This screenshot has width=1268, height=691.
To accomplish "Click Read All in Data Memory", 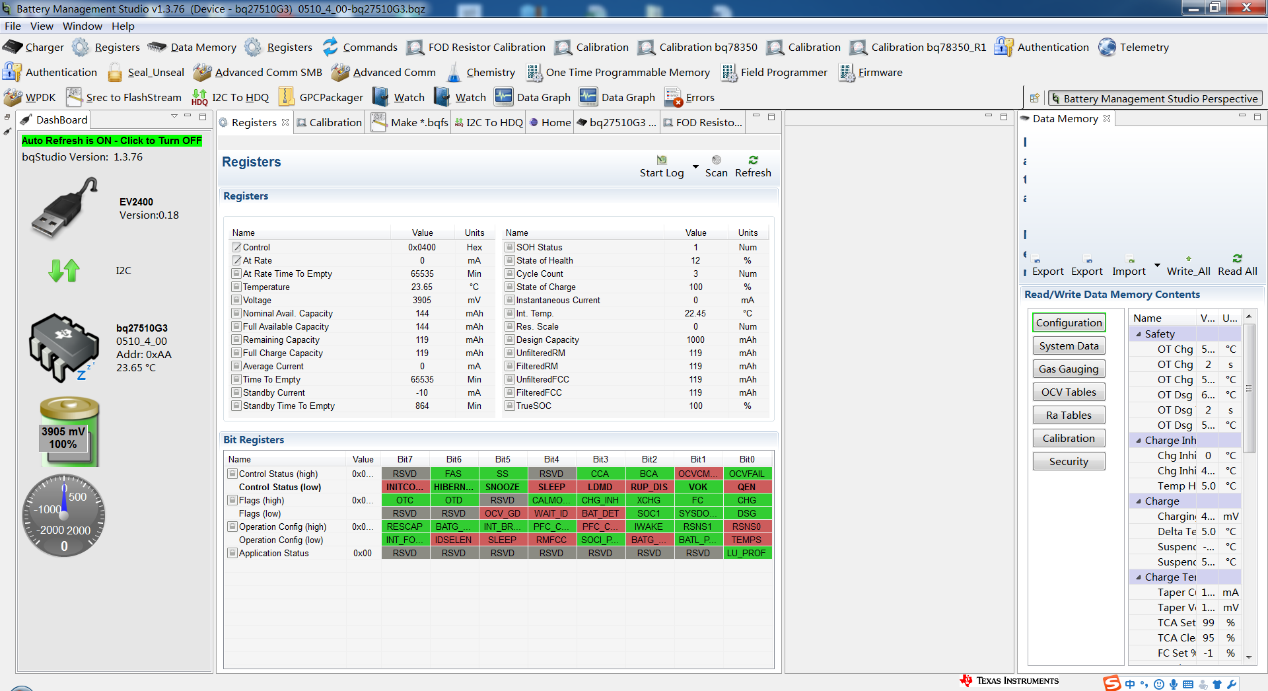I will (1237, 265).
